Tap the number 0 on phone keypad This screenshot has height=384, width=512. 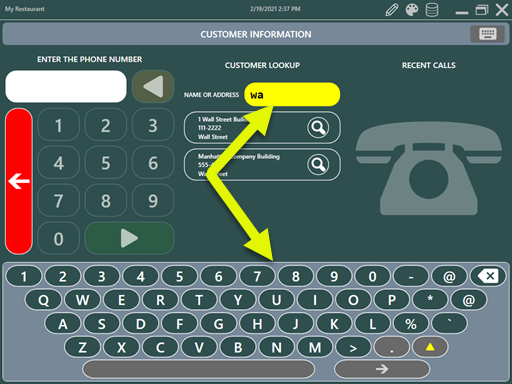pyautogui.click(x=59, y=238)
